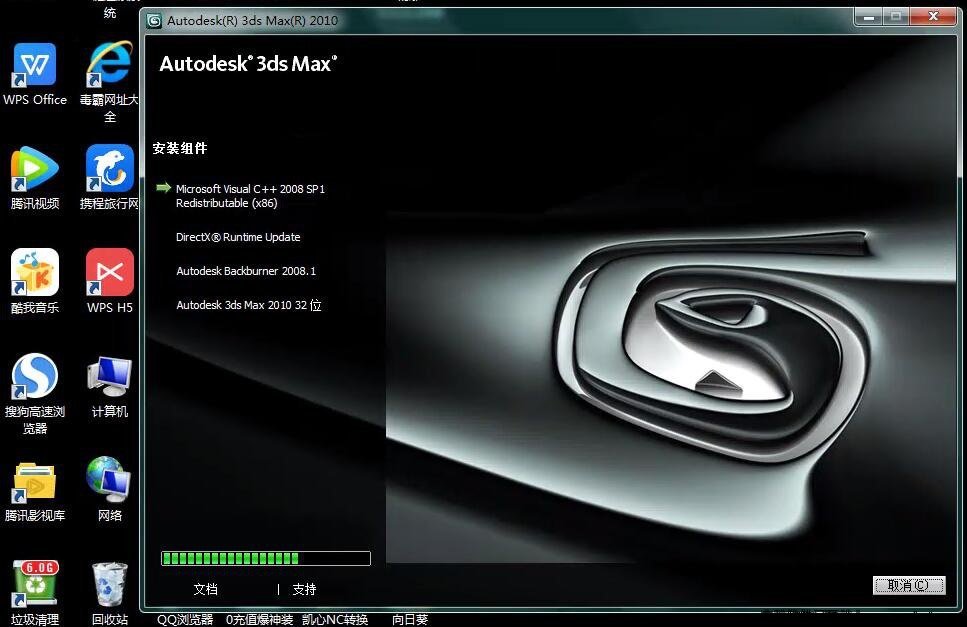Select Microsoft Visual C++ 2008 SP1 Redistributable entry
Viewport: 967px width, 627px height.
pyautogui.click(x=250, y=196)
